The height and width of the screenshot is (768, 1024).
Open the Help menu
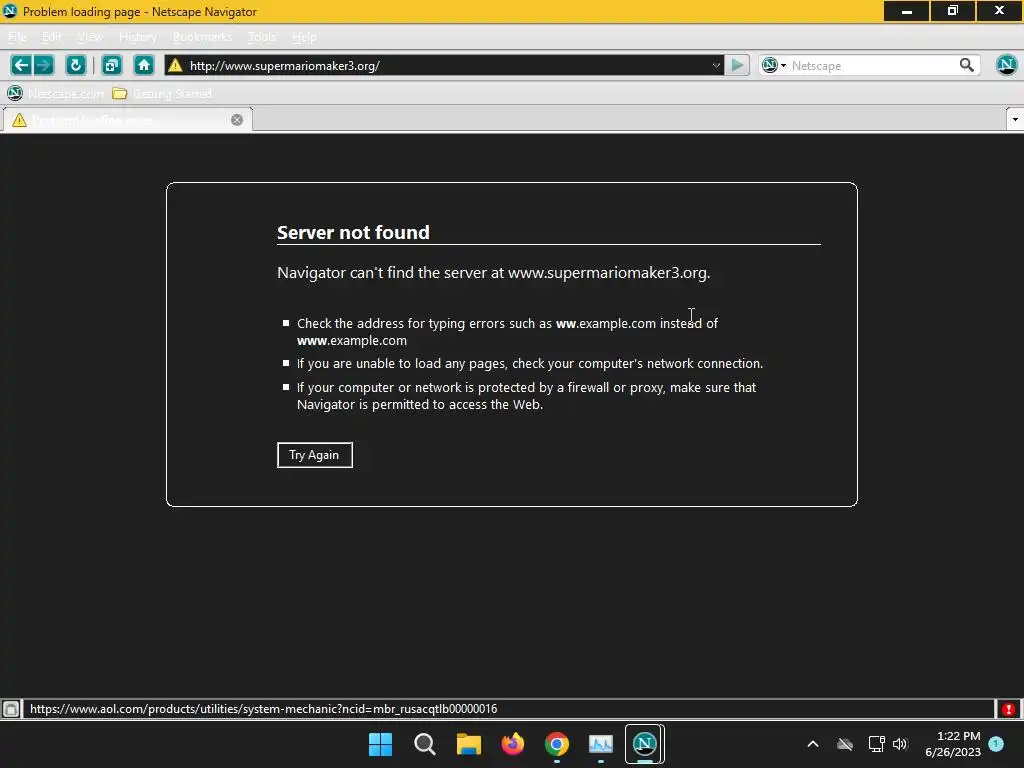coord(304,37)
